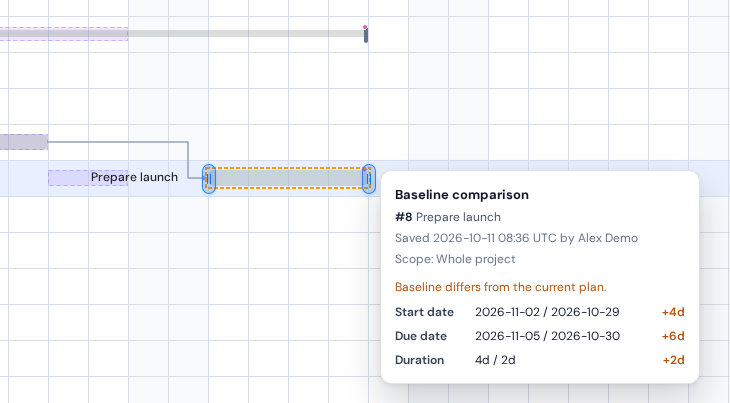Click the 'Due date' row label

pyautogui.click(x=421, y=336)
